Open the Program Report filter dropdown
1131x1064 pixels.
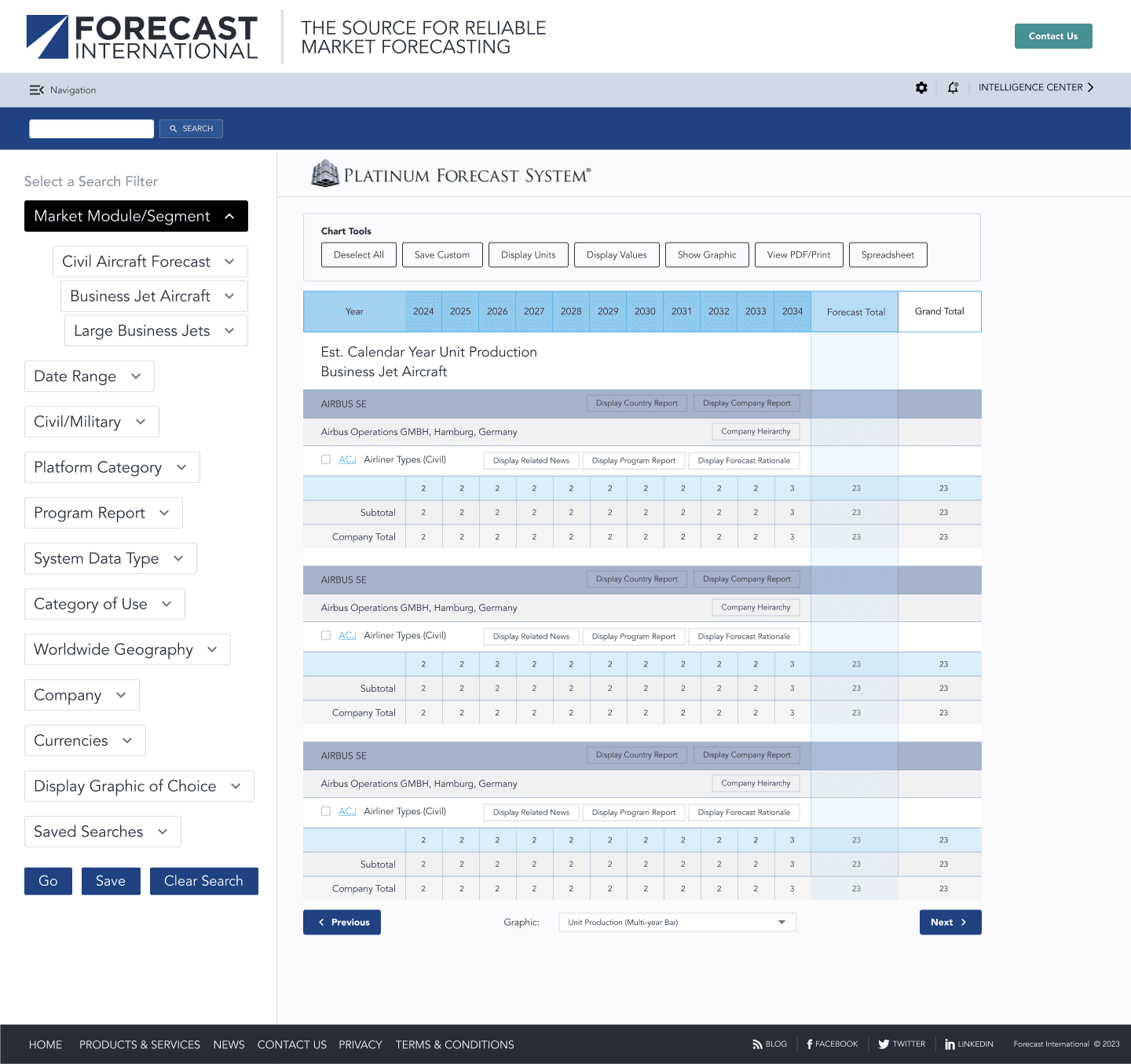point(104,513)
